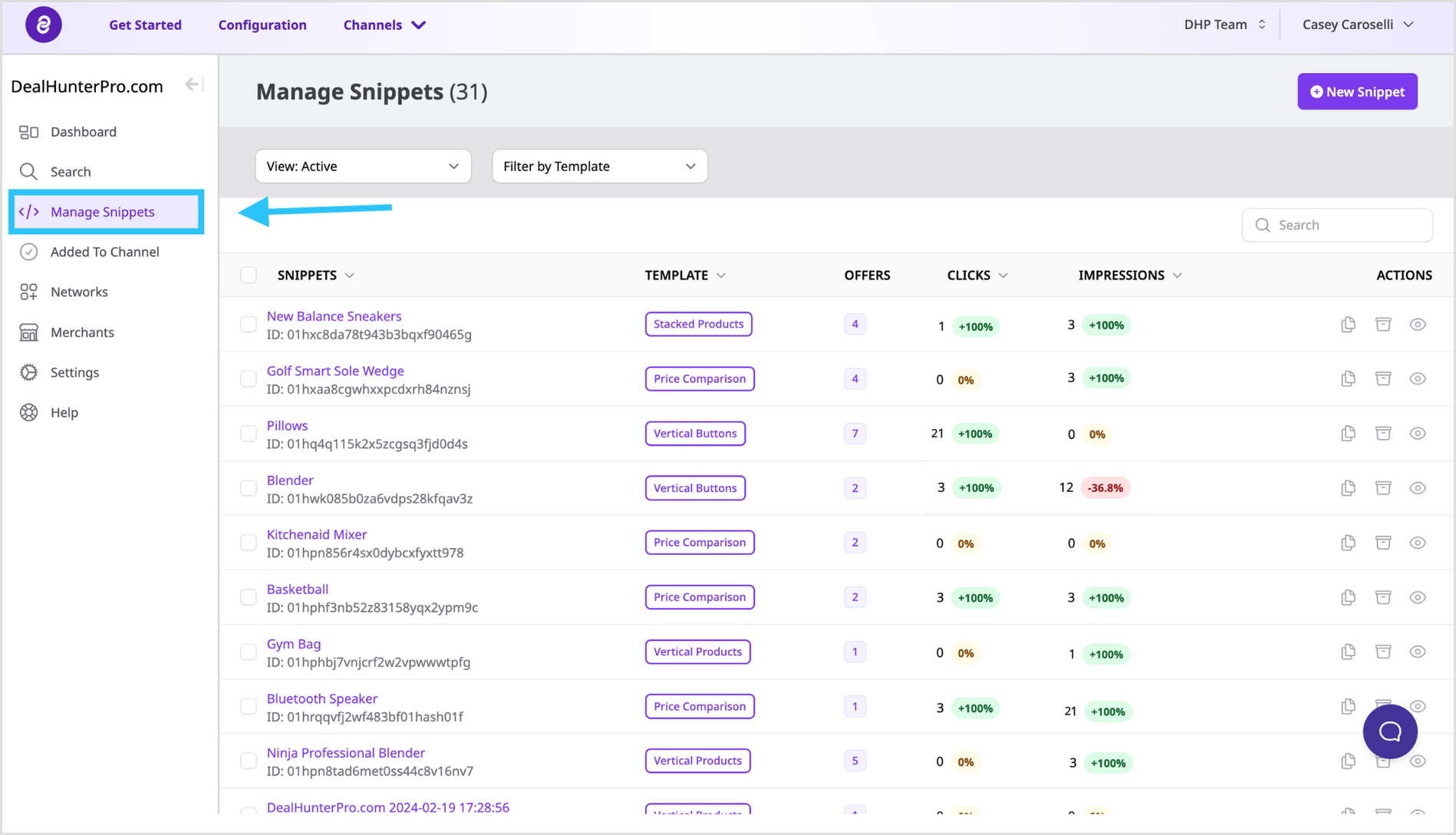Open Merchants from the sidebar
The image size is (1456, 835).
tap(82, 332)
